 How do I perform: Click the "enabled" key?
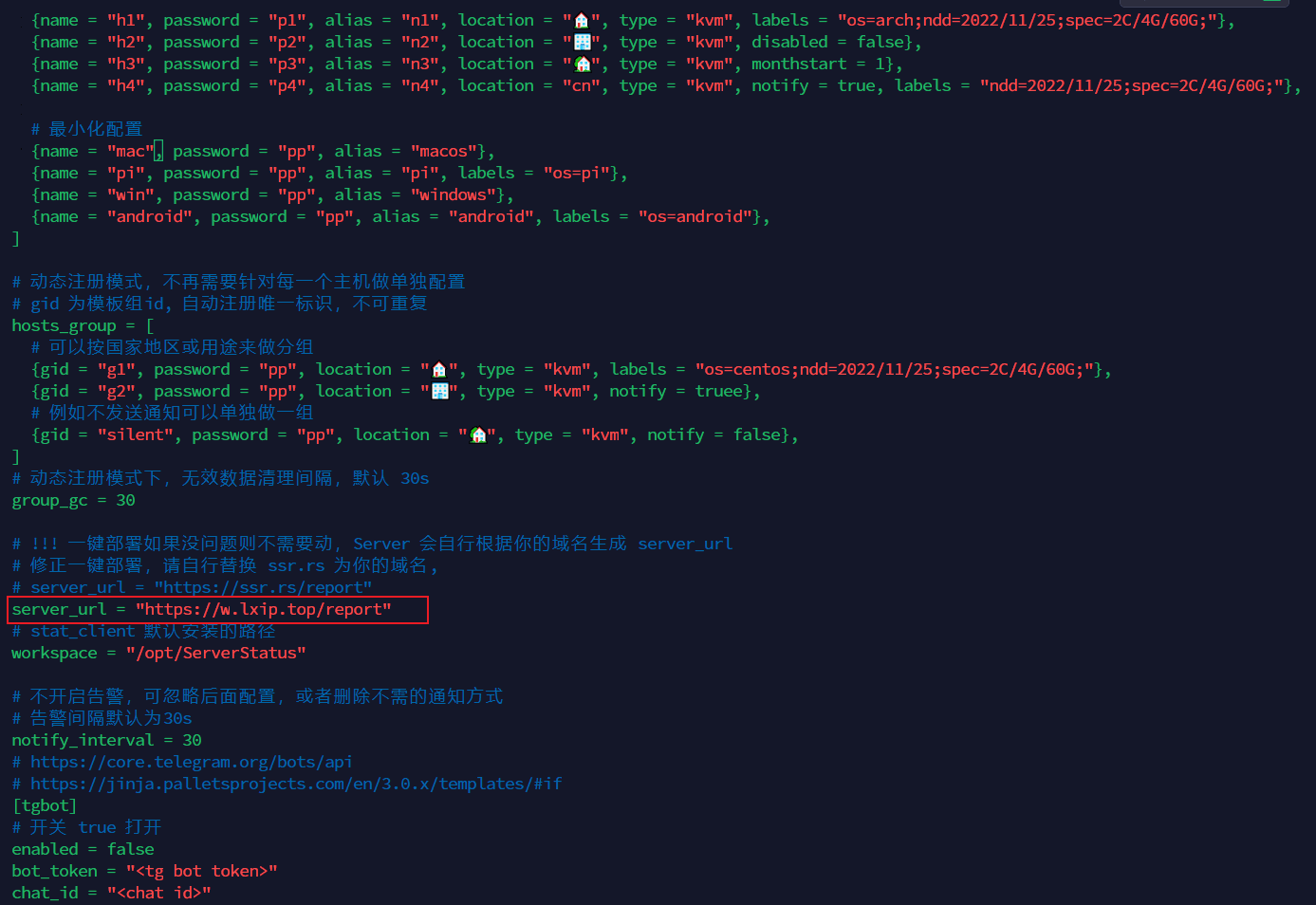tap(45, 849)
